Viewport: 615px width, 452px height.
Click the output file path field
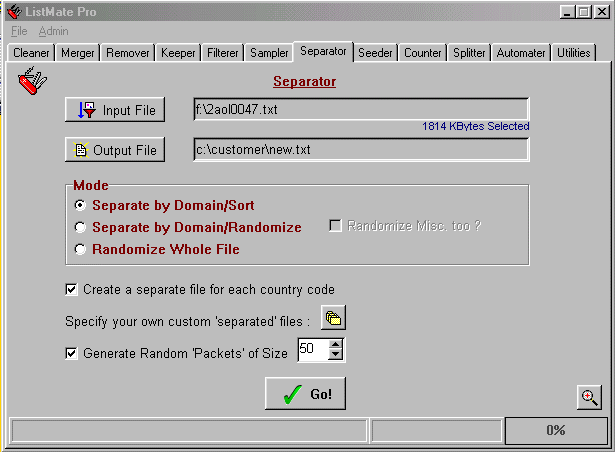(360, 150)
